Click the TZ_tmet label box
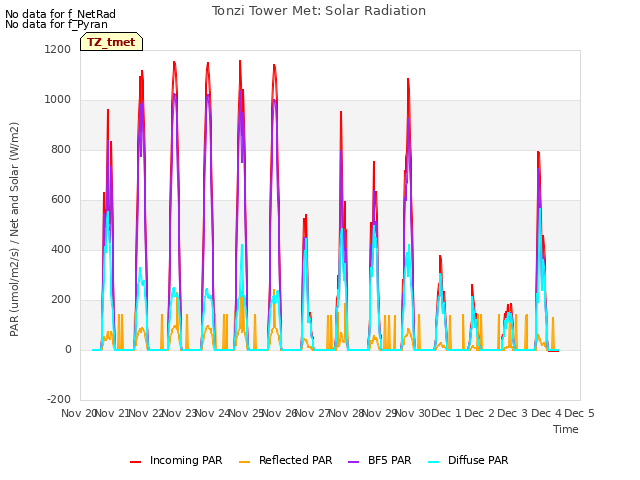The height and width of the screenshot is (480, 640). click(111, 42)
